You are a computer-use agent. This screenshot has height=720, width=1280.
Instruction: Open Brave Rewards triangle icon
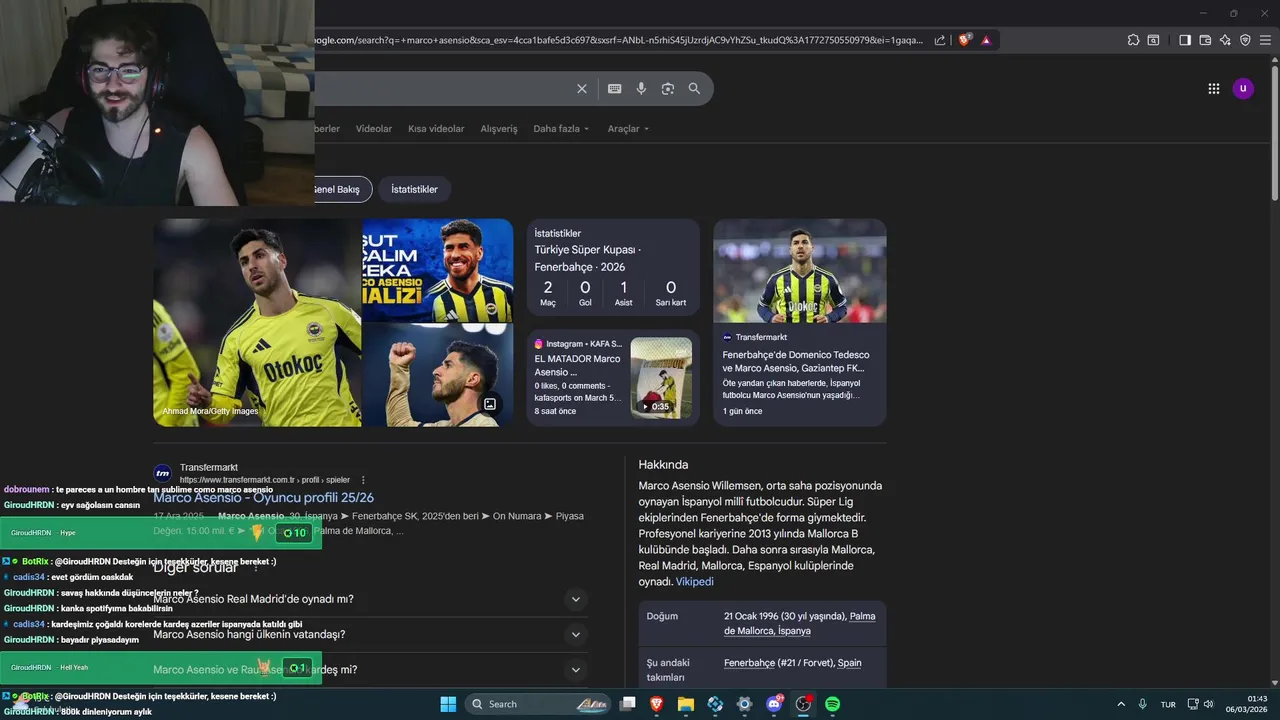pyautogui.click(x=986, y=40)
